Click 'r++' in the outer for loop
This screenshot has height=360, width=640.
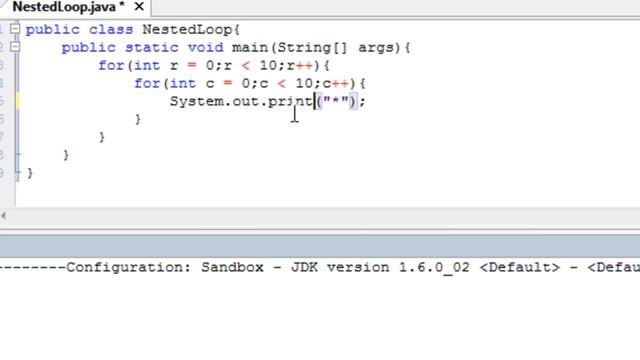coord(300,66)
